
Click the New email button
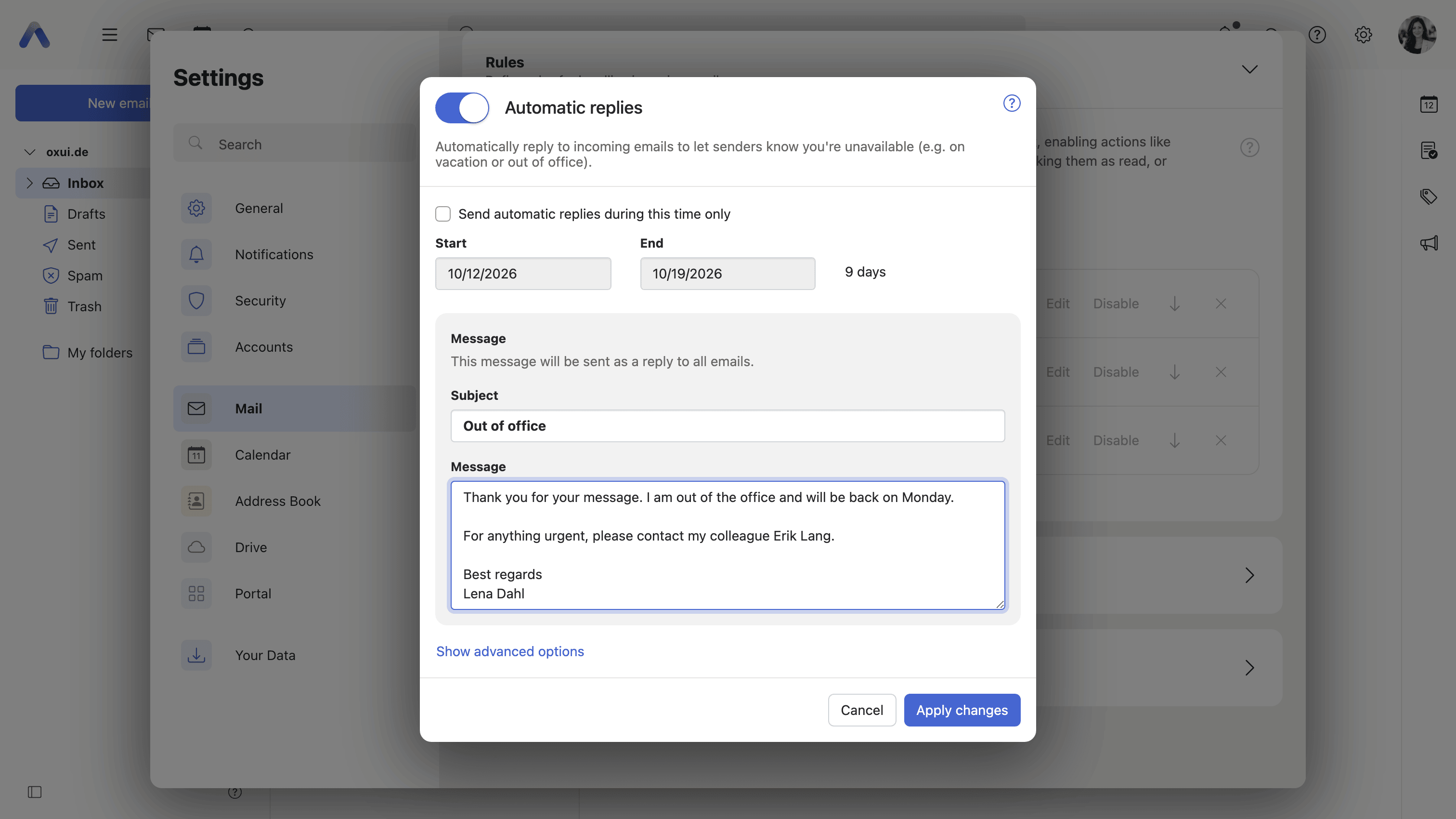(83, 104)
